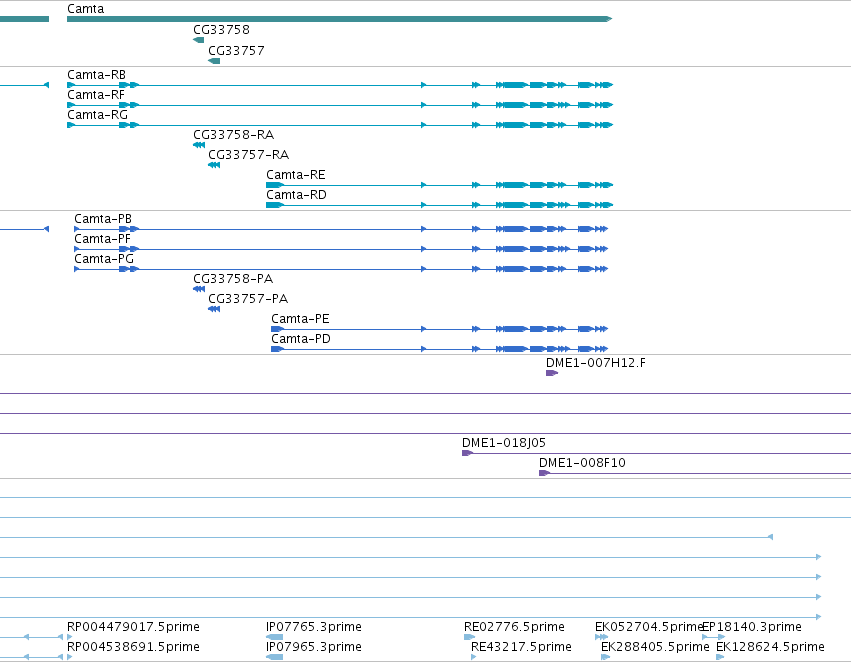Click the DME1-007H12.F label
This screenshot has width=851, height=662.
[x=596, y=363]
